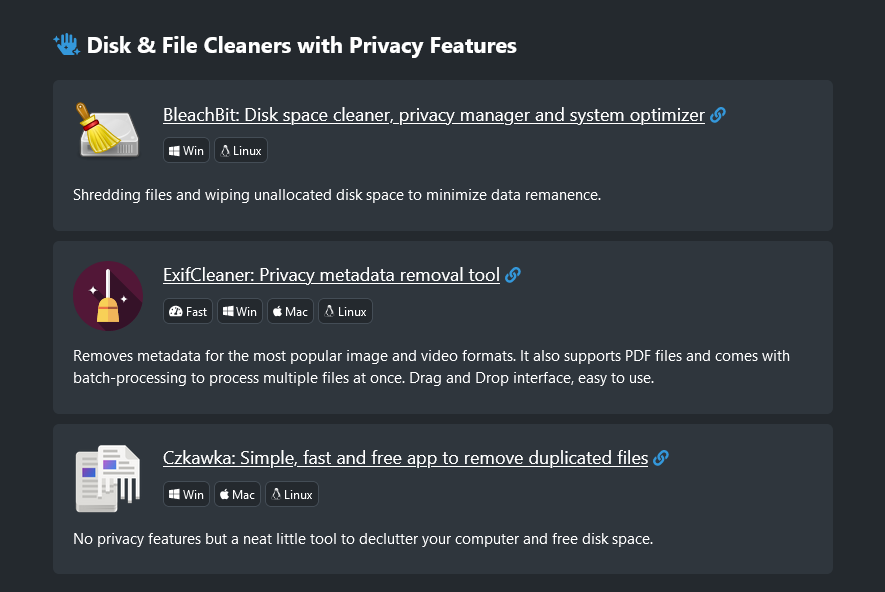The height and width of the screenshot is (592, 885).
Task: Open the BleachBit disk space cleaner link
Action: (433, 115)
